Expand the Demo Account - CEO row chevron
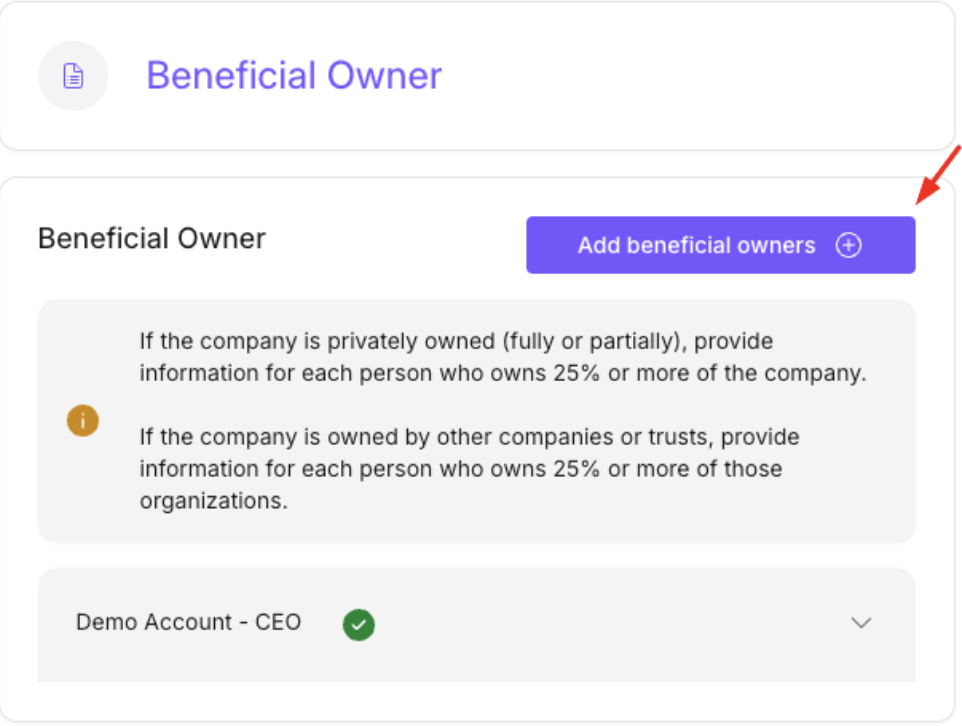 pos(860,623)
